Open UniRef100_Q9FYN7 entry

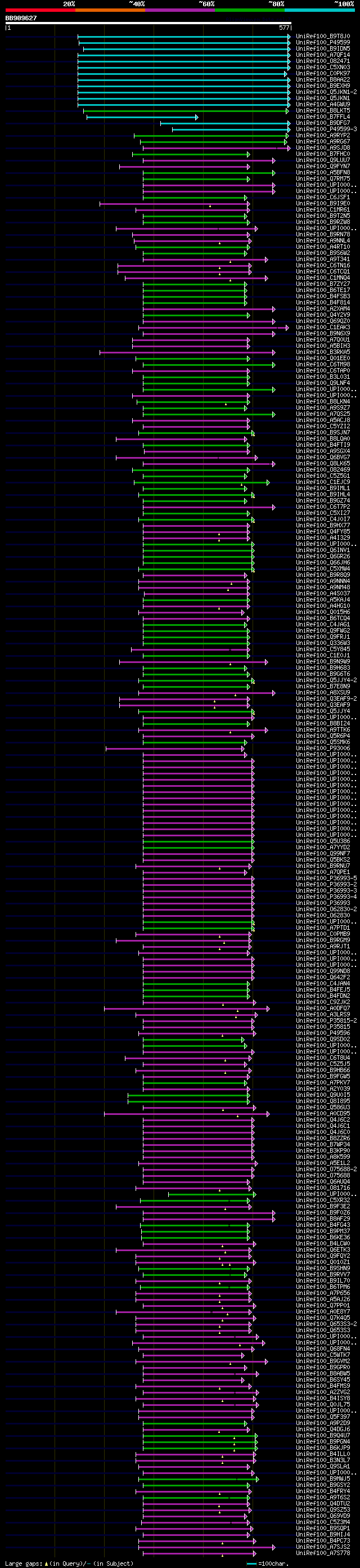323,166
